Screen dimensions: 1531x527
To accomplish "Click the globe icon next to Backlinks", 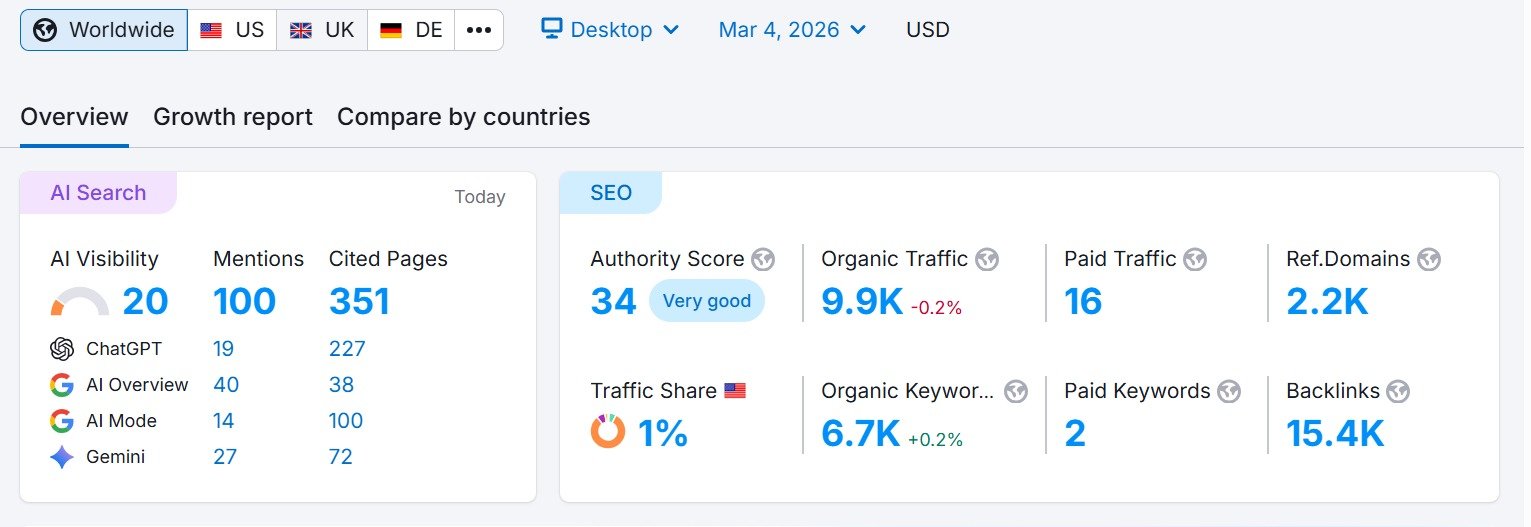I will pyautogui.click(x=1398, y=391).
